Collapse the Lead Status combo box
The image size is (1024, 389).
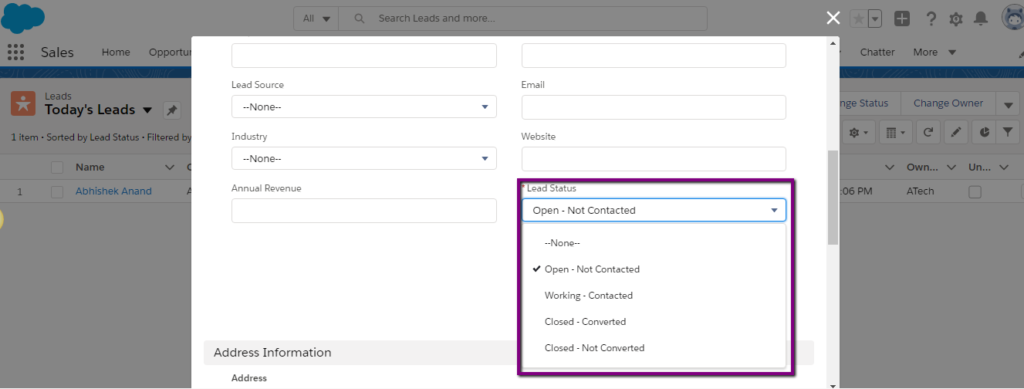pos(654,210)
